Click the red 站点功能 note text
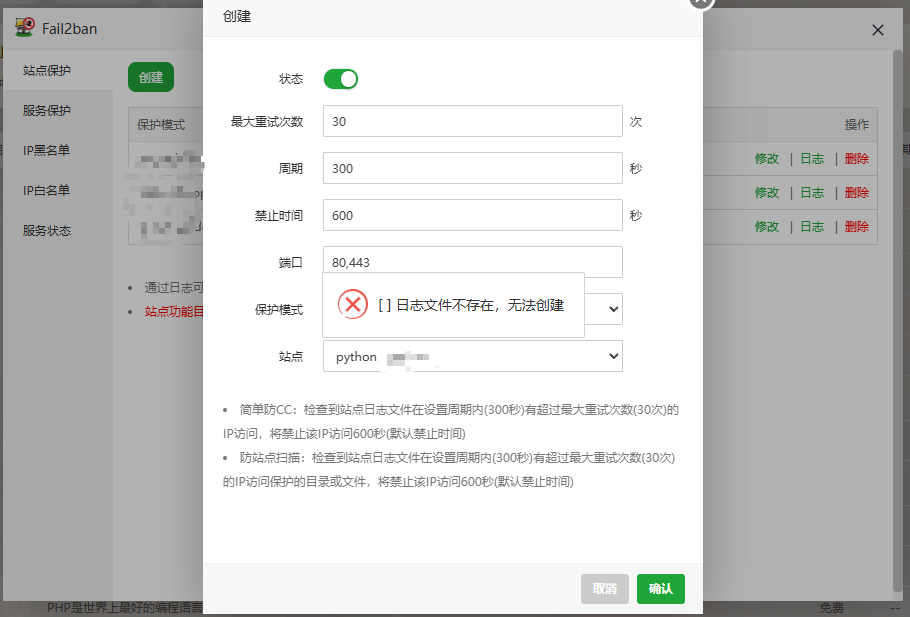Image resolution: width=910 pixels, height=617 pixels. click(x=174, y=312)
